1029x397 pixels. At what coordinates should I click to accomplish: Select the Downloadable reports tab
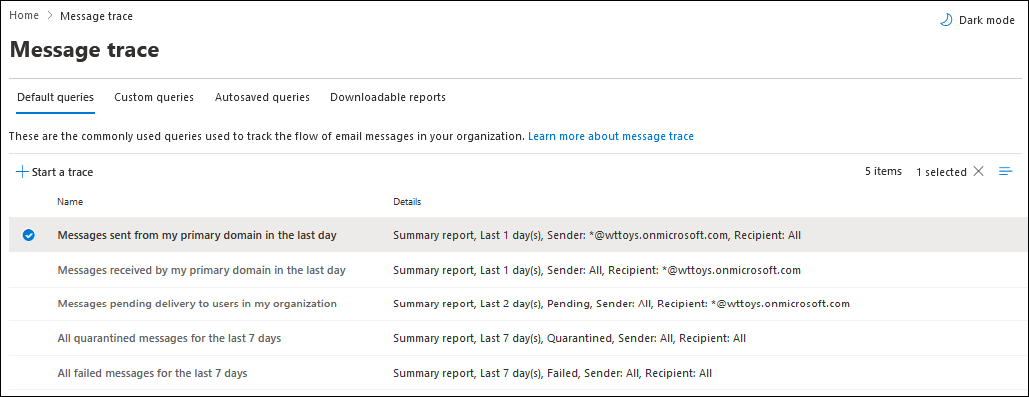pyautogui.click(x=388, y=97)
